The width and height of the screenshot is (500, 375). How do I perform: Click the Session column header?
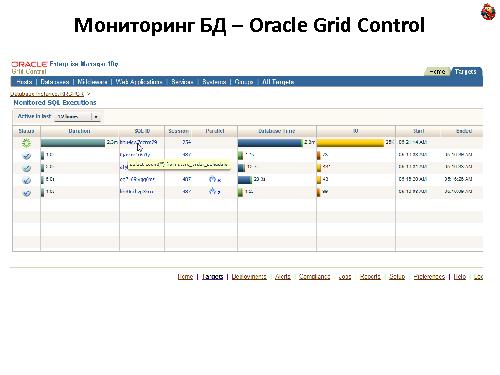(178, 131)
